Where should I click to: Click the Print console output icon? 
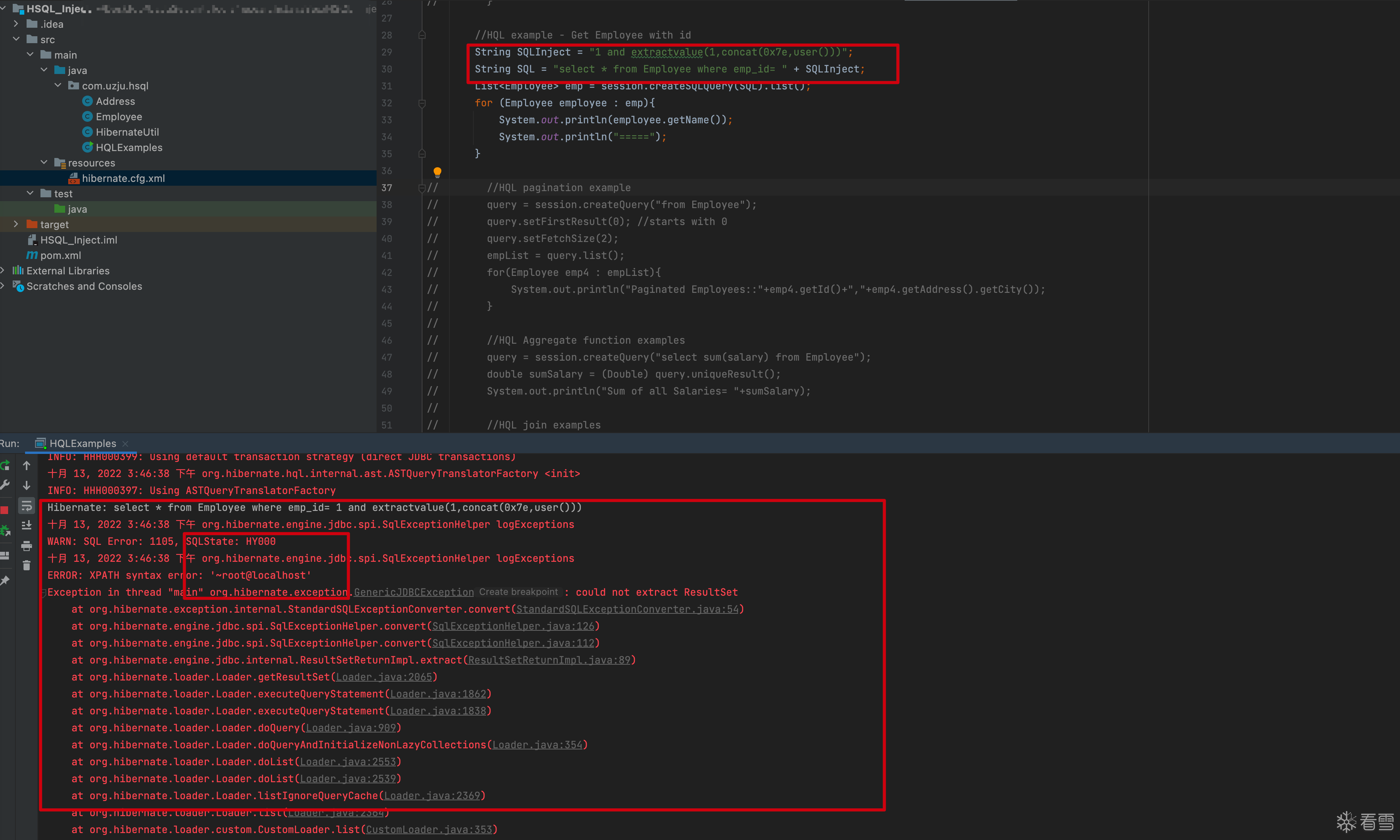[x=27, y=546]
